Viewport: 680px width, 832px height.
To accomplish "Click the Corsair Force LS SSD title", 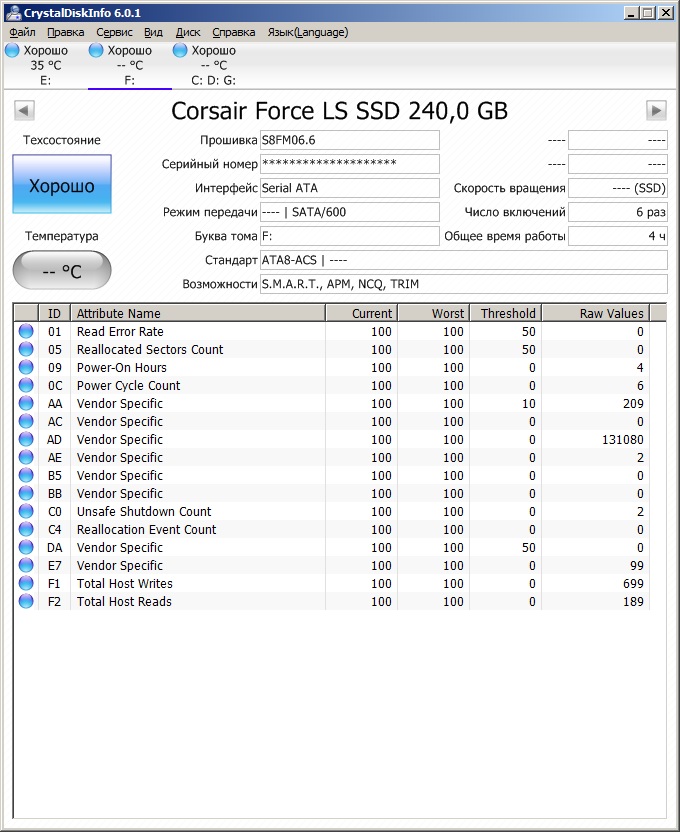I will pyautogui.click(x=339, y=111).
